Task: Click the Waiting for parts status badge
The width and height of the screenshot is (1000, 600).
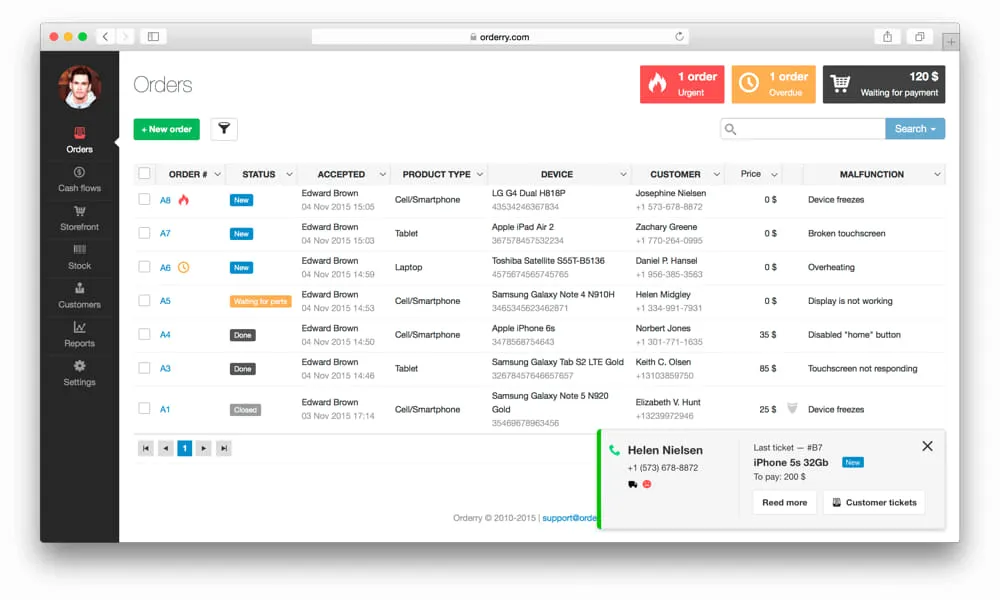Action: (260, 301)
